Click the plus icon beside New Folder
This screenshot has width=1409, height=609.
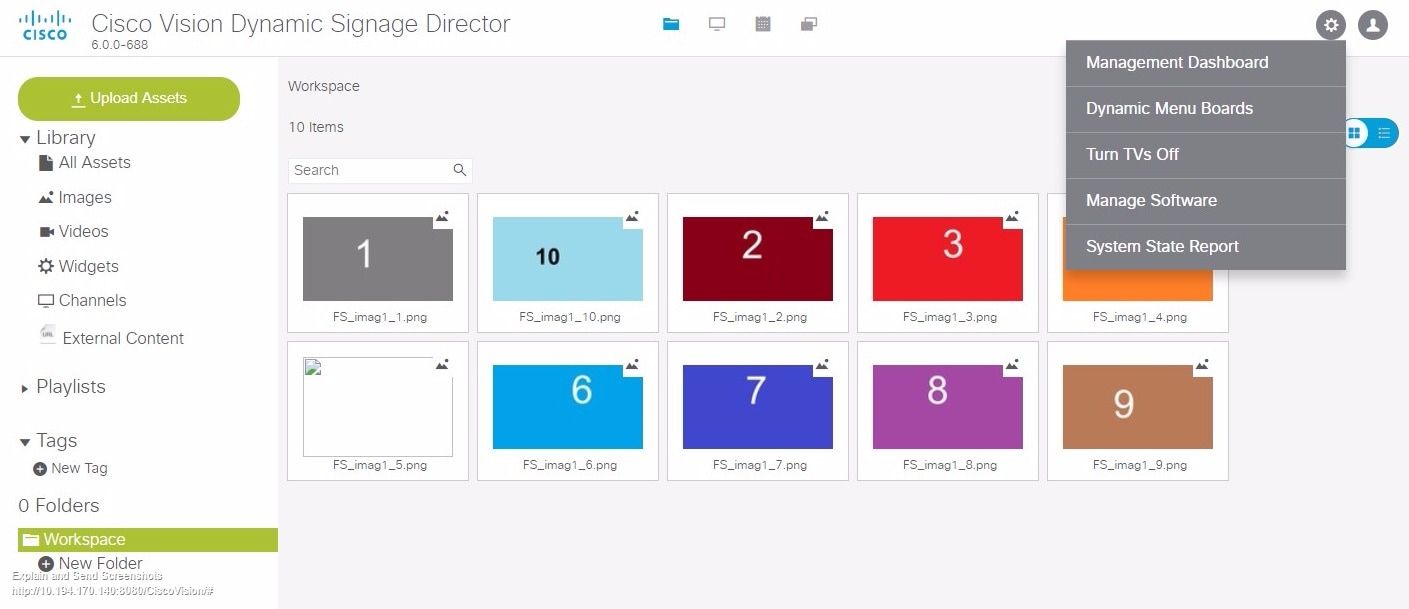[46, 564]
